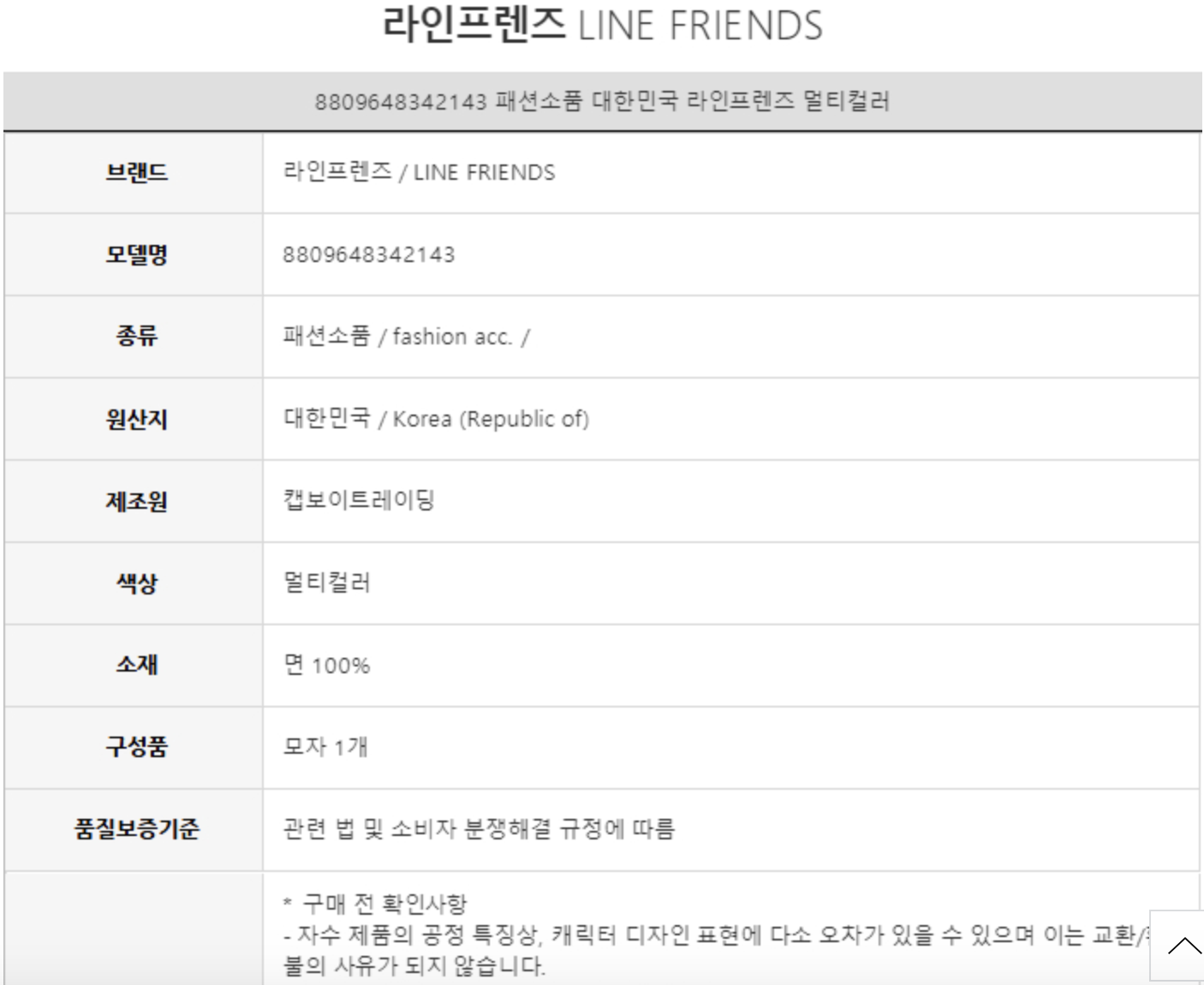Click the 모자 1개 components value
Screen dimensions: 1204x985
pos(325,747)
